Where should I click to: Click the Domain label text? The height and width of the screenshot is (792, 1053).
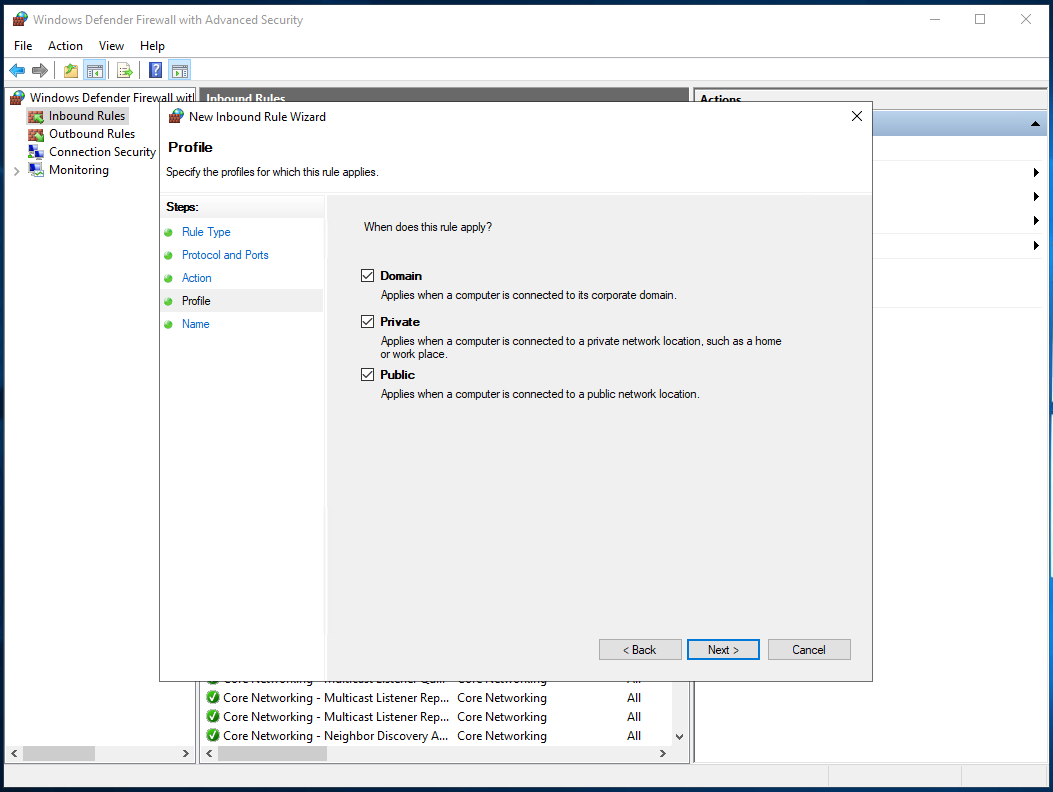(x=401, y=275)
